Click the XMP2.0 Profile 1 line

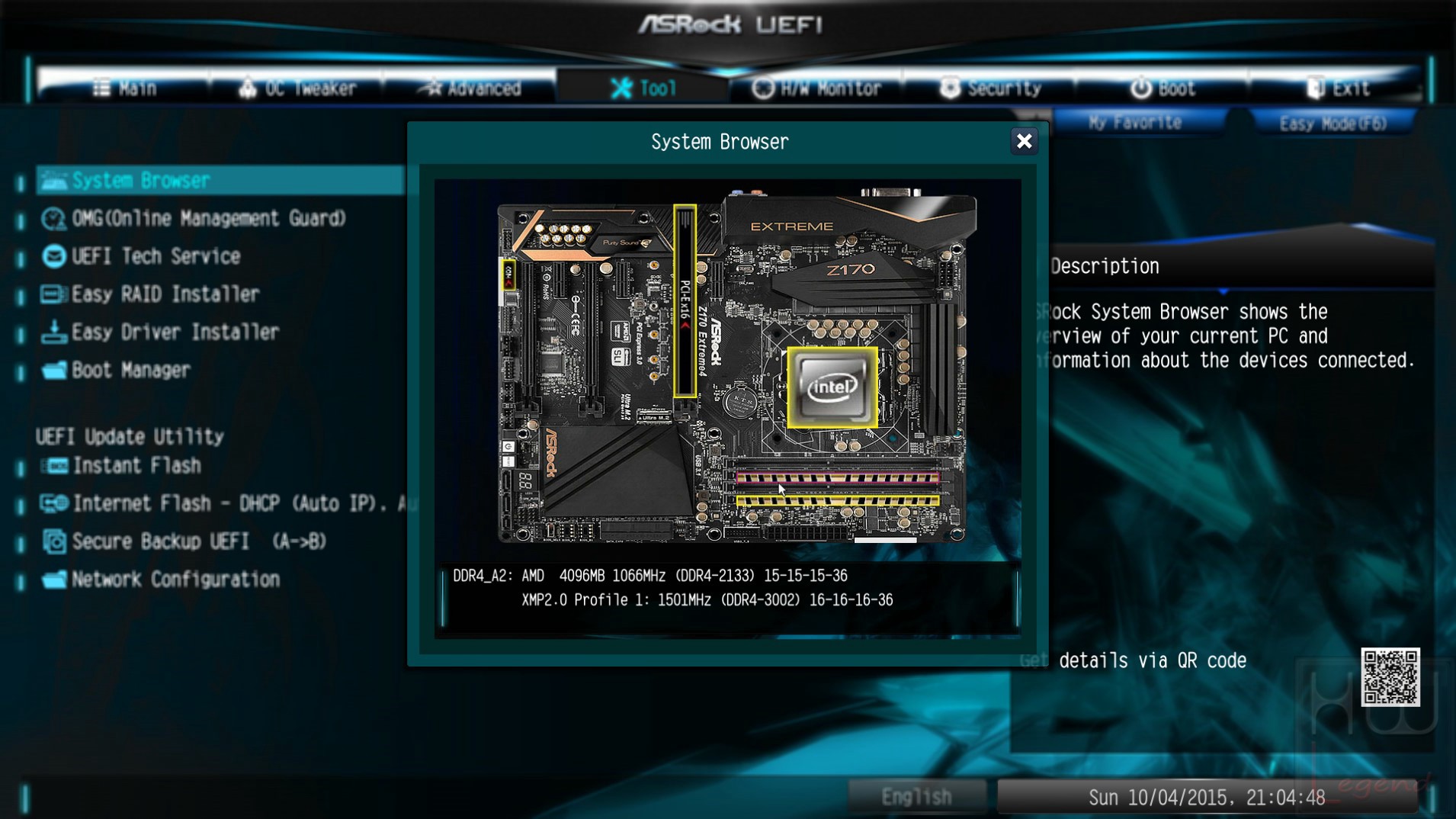point(707,600)
